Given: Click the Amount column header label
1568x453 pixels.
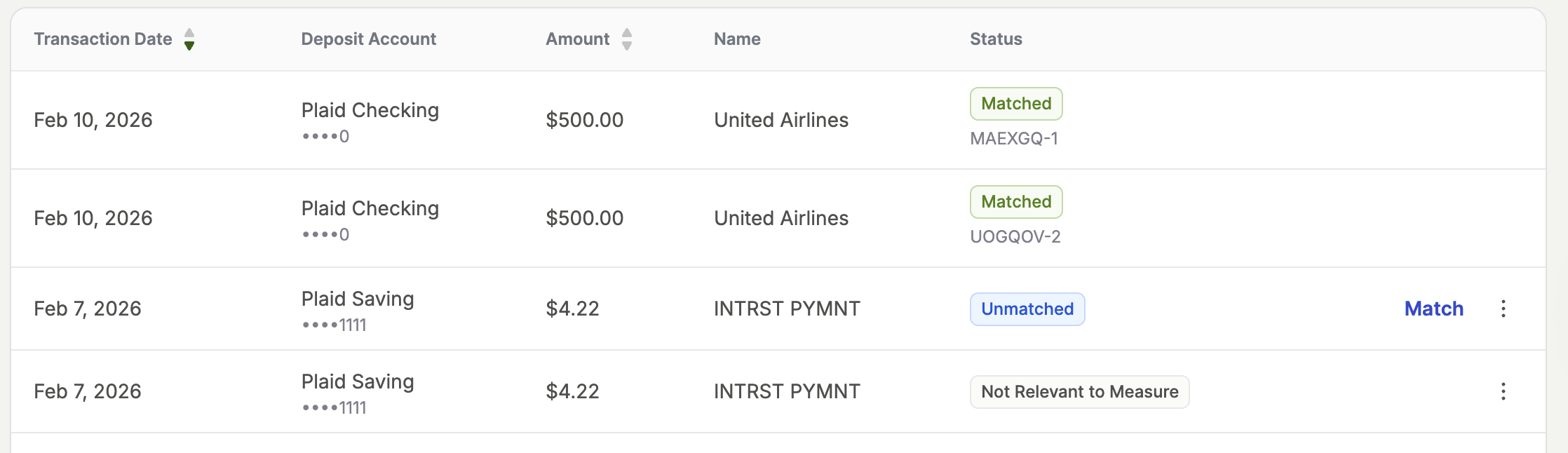Looking at the screenshot, I should pos(577,39).
